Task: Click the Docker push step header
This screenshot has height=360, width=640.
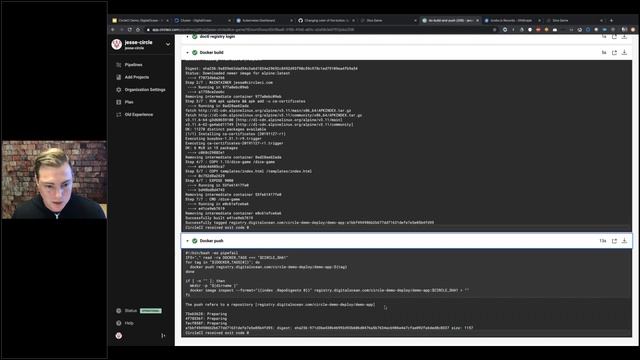Action: click(x=407, y=241)
